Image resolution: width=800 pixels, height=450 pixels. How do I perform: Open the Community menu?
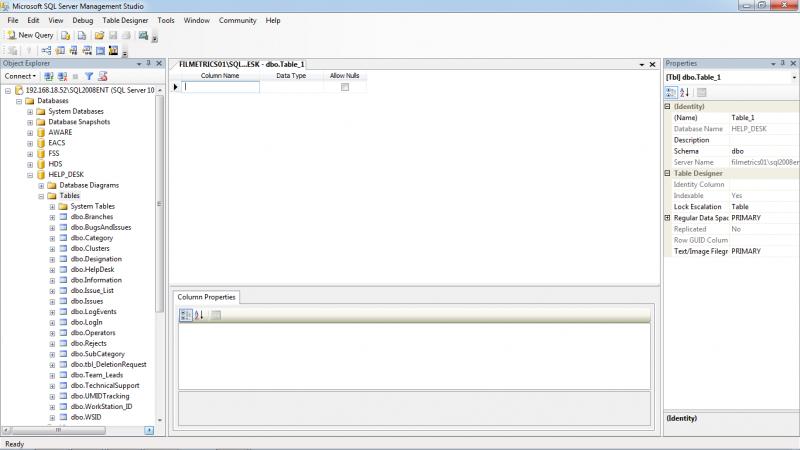237,20
